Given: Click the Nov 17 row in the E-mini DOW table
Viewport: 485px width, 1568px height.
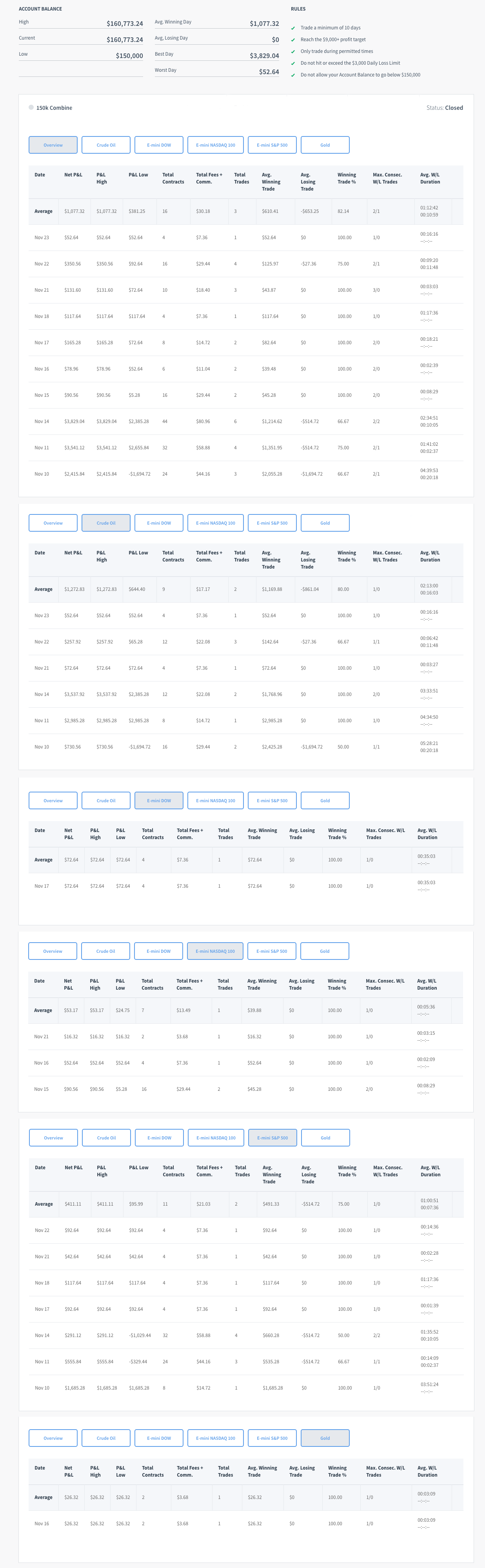Looking at the screenshot, I should (x=243, y=886).
